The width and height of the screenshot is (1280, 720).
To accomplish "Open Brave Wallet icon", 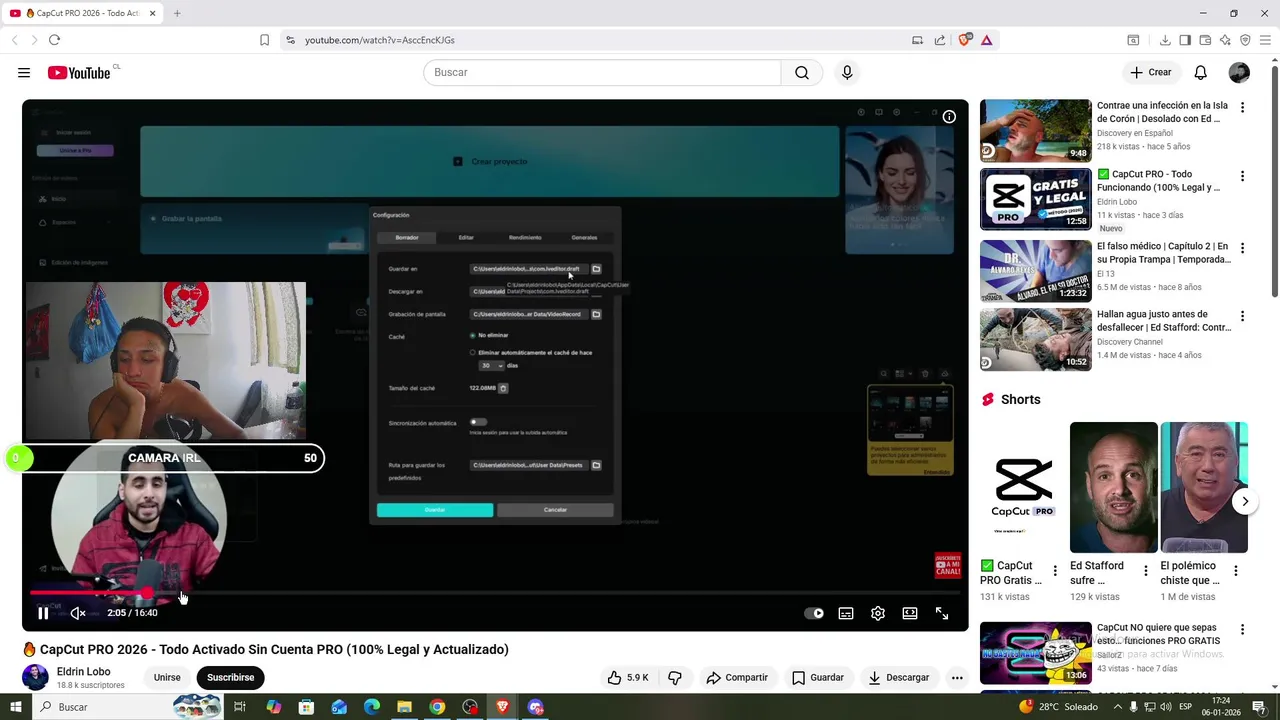I will pyautogui.click(x=1205, y=40).
